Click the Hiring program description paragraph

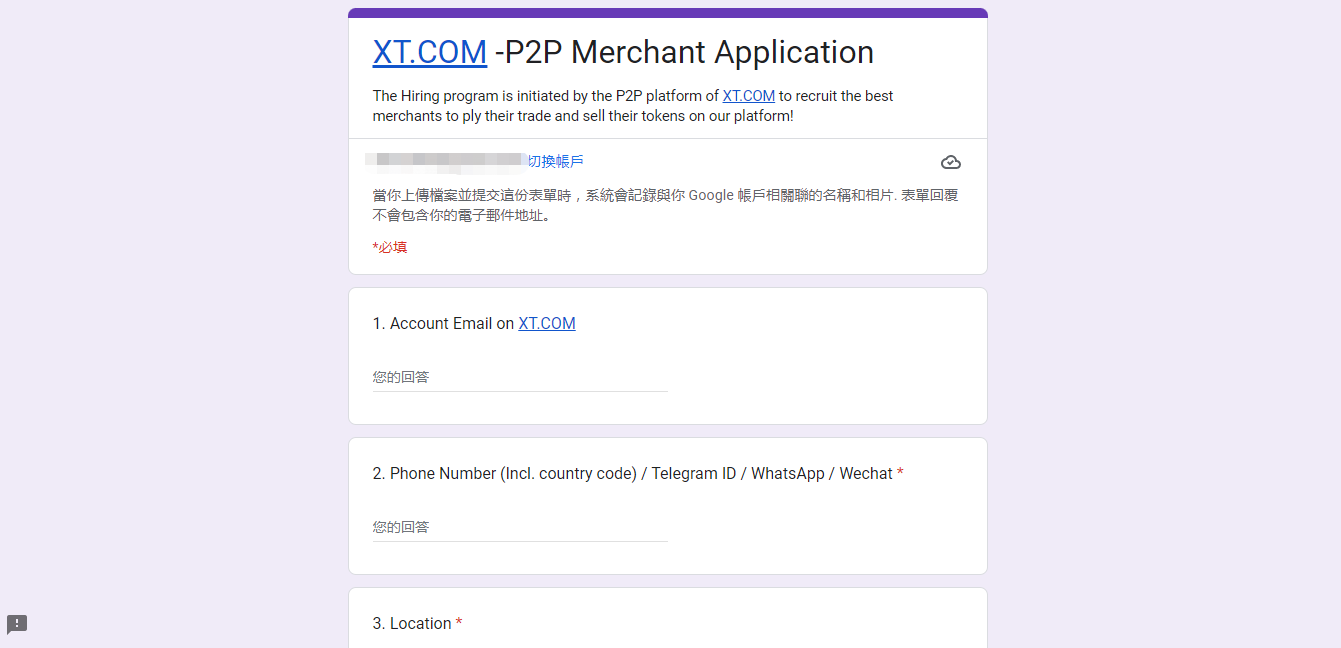(633, 106)
